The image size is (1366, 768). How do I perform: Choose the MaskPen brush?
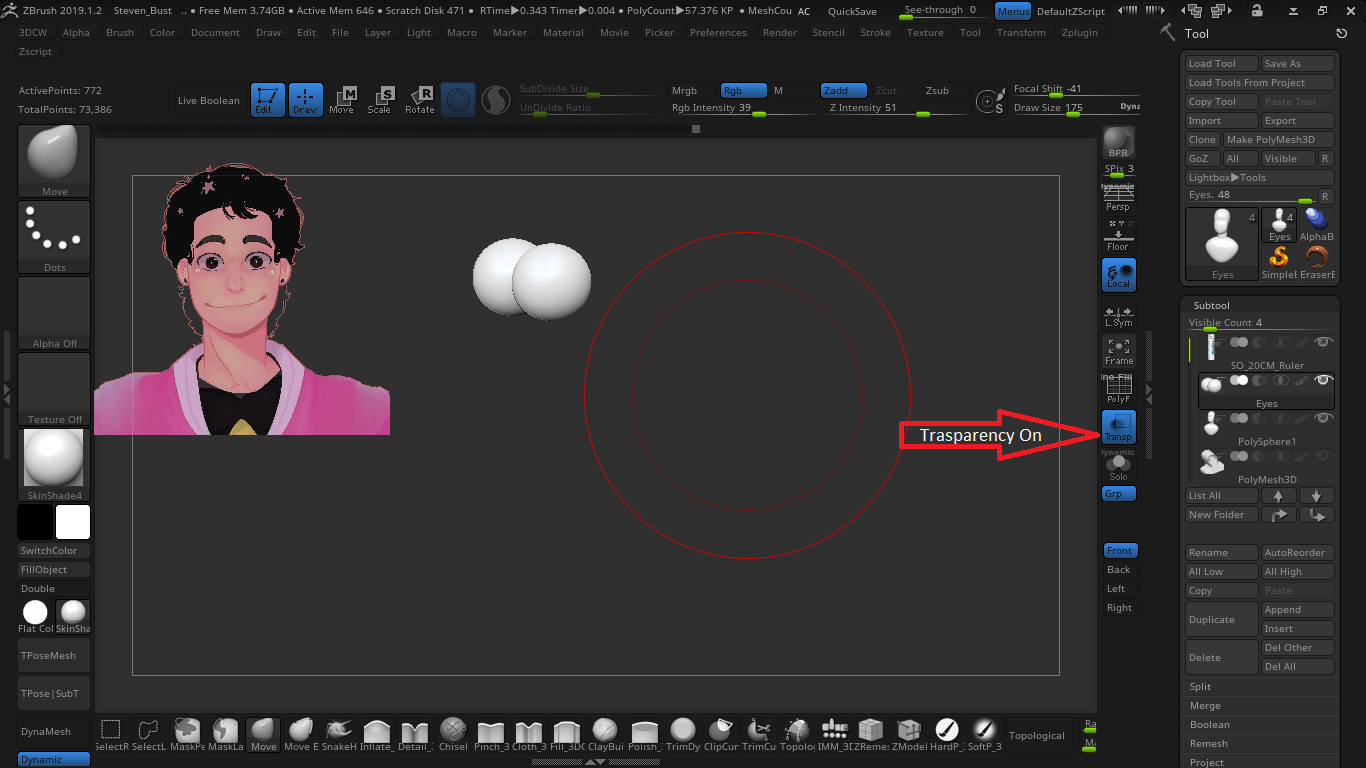[187, 734]
